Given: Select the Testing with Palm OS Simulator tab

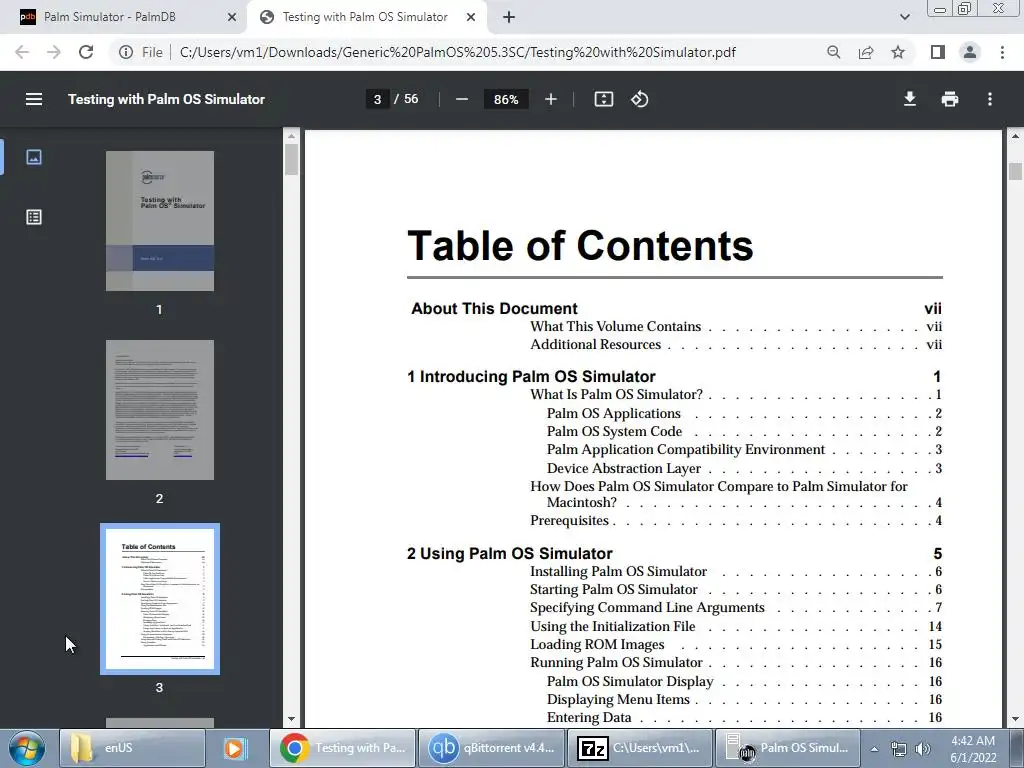Looking at the screenshot, I should (x=365, y=17).
